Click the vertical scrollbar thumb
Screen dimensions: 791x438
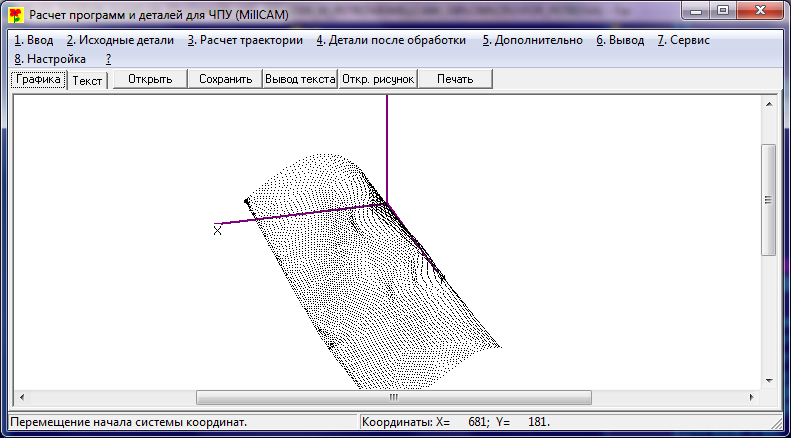tap(769, 200)
